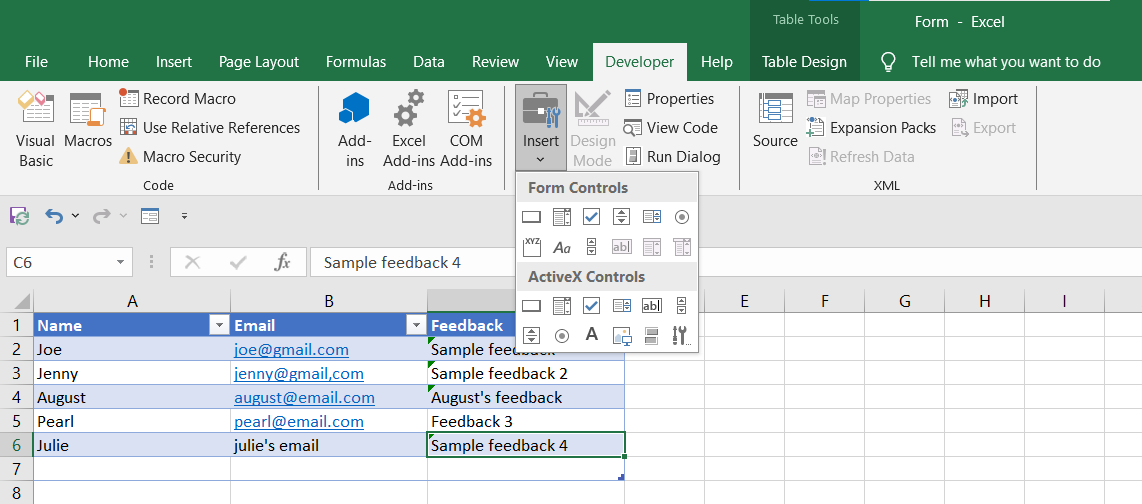Click the Insert Function fx button
Image resolution: width=1142 pixels, height=504 pixels.
coord(283,263)
